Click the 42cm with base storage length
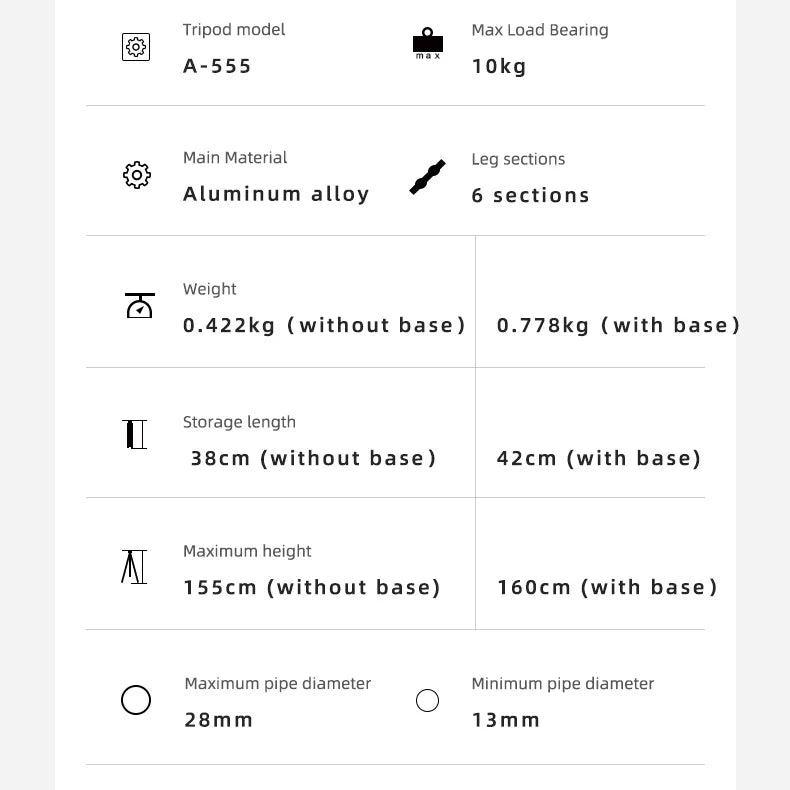The height and width of the screenshot is (790, 790). click(599, 458)
